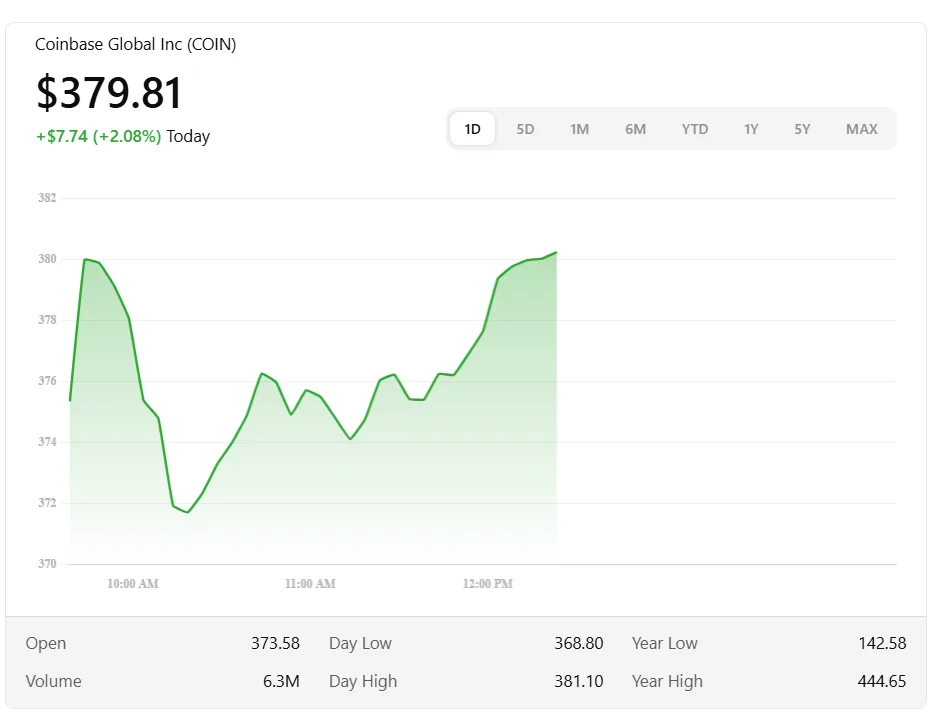Viewport: 946px width, 714px height.
Task: Switch chart to 1M range
Action: [x=579, y=129]
